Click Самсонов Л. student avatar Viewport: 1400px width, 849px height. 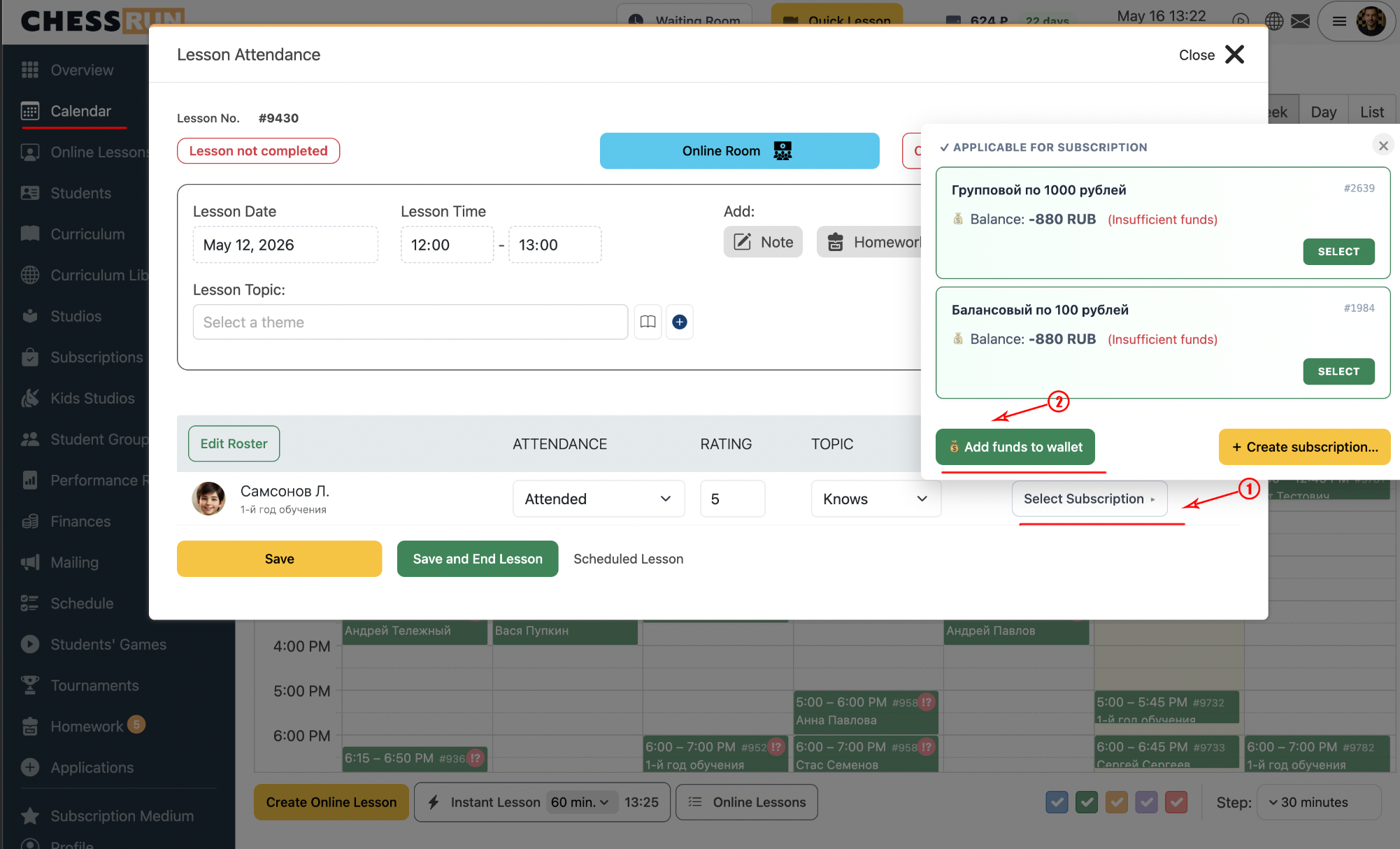pos(208,499)
